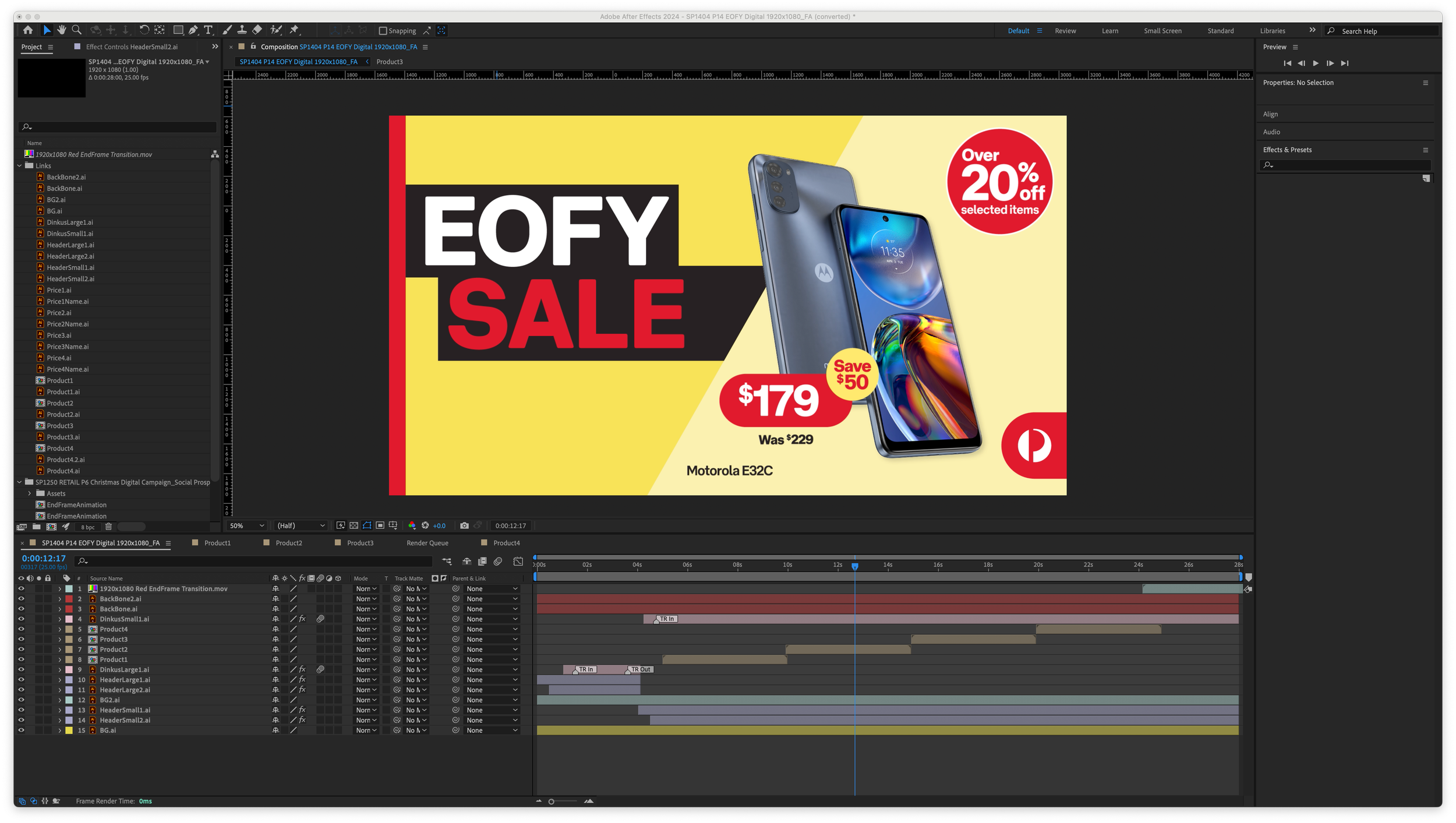Screen dimensions: 1456x823
Task: Open the Libraries workspace
Action: tap(1272, 31)
